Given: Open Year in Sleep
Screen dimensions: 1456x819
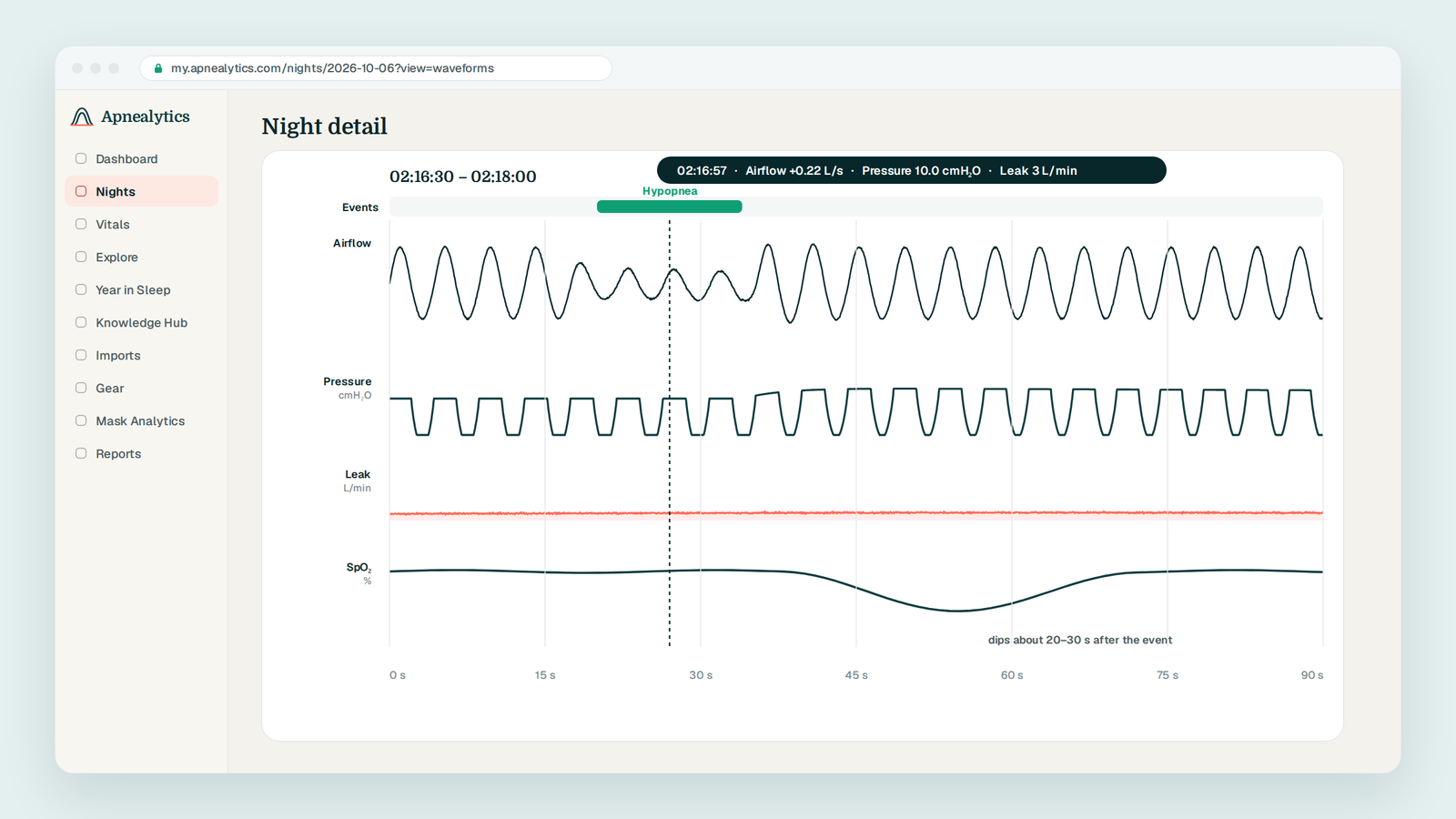Looking at the screenshot, I should (x=141, y=289).
